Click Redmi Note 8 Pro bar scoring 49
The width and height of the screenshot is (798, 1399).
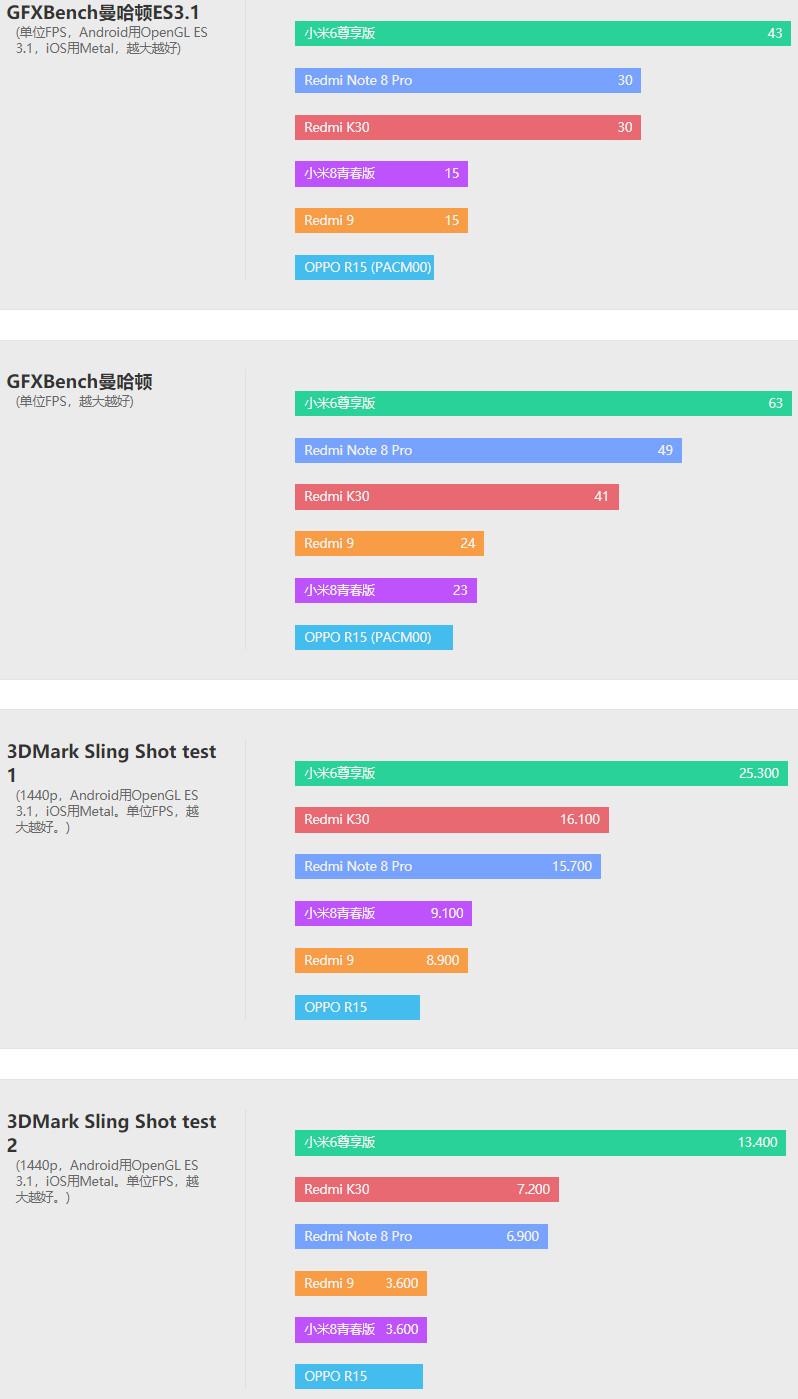click(488, 450)
